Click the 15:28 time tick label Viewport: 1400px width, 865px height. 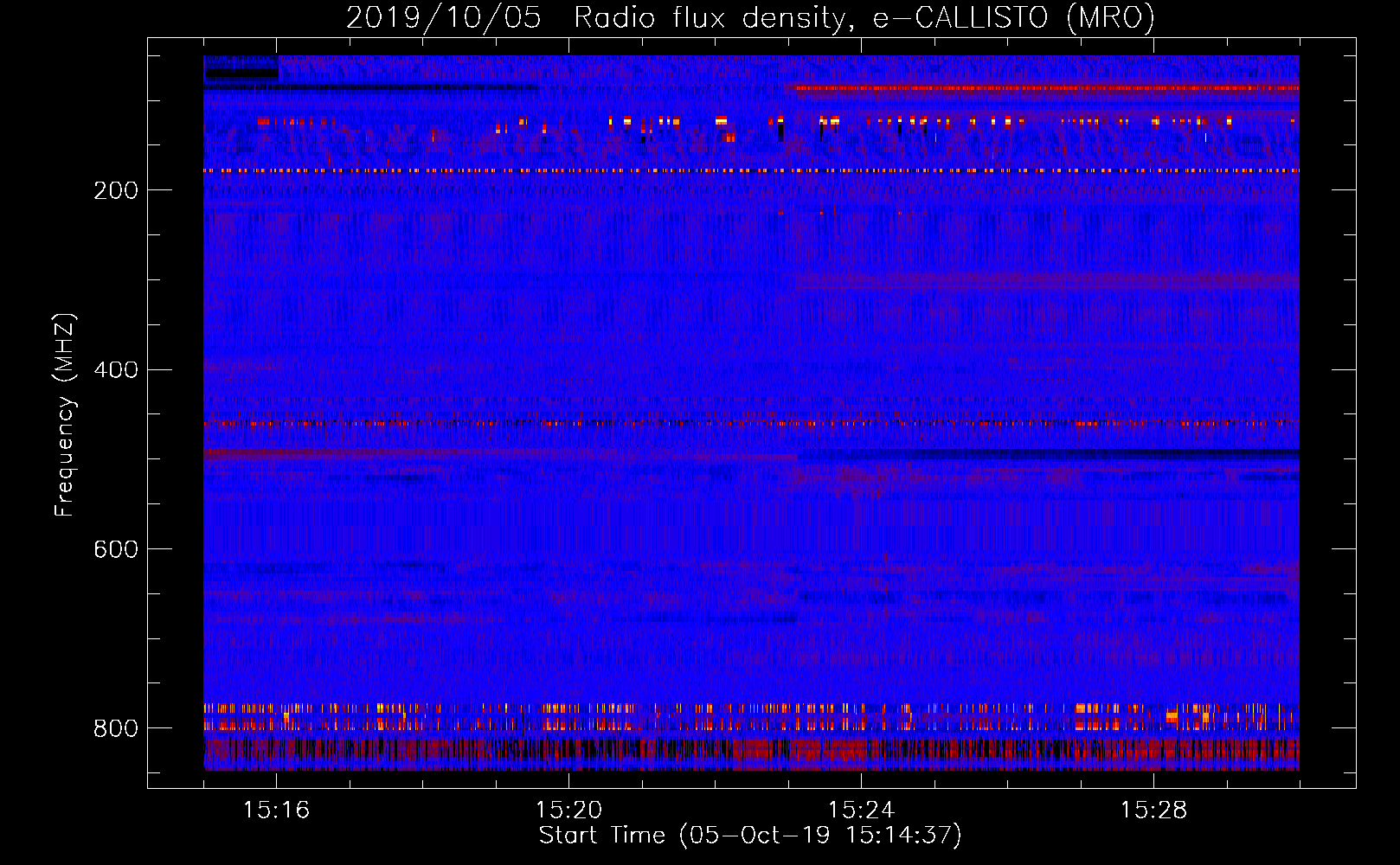[1153, 810]
